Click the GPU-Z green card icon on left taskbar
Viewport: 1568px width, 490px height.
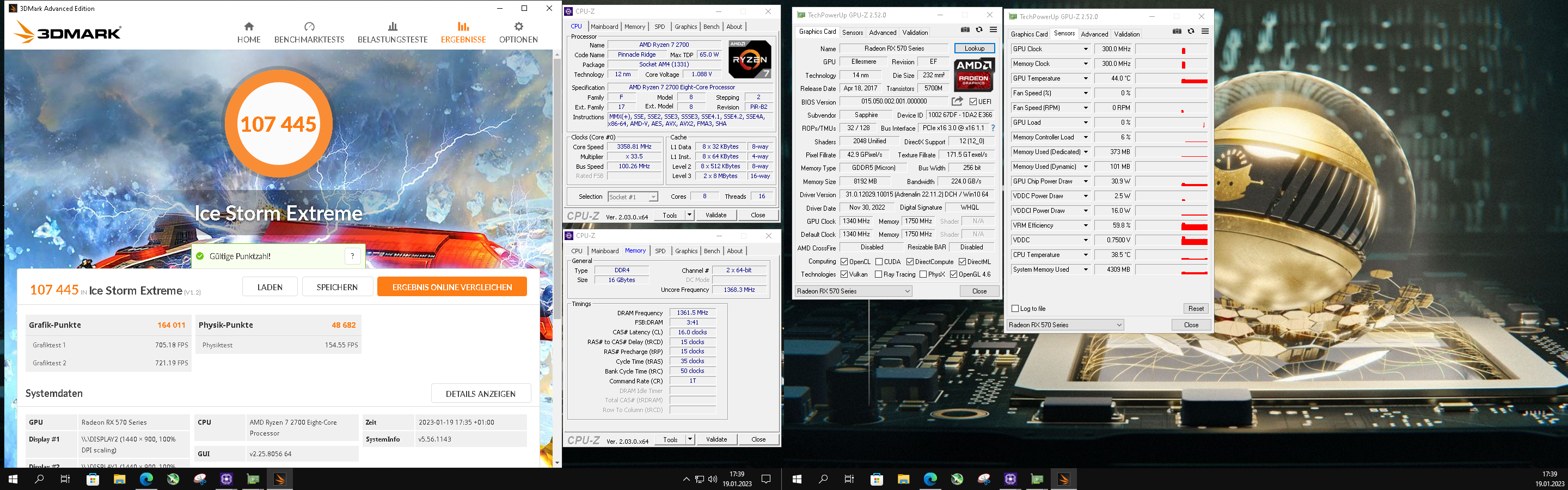[253, 479]
